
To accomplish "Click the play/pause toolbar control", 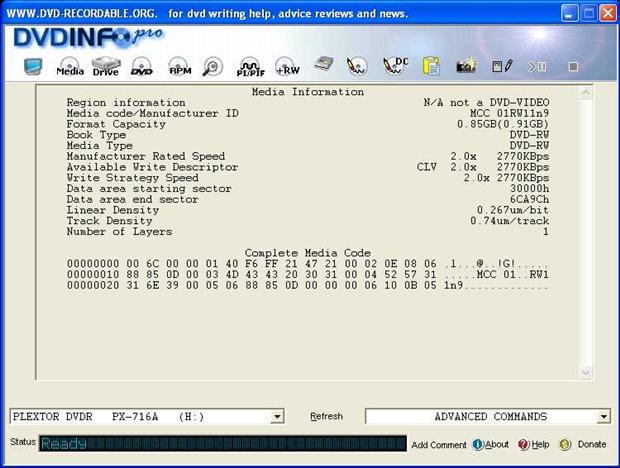I will click(537, 66).
